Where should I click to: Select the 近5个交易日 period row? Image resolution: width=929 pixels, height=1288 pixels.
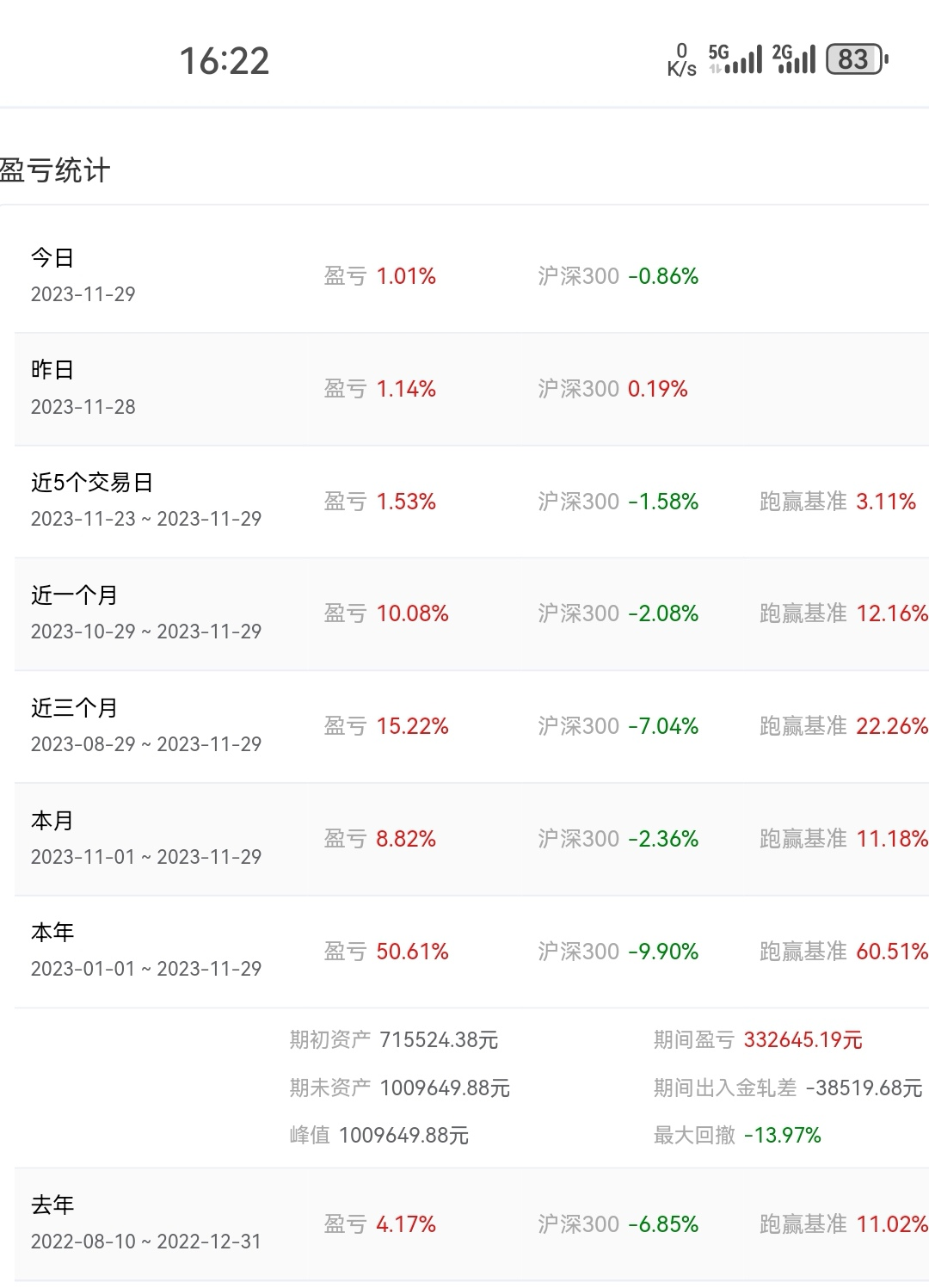(x=464, y=501)
